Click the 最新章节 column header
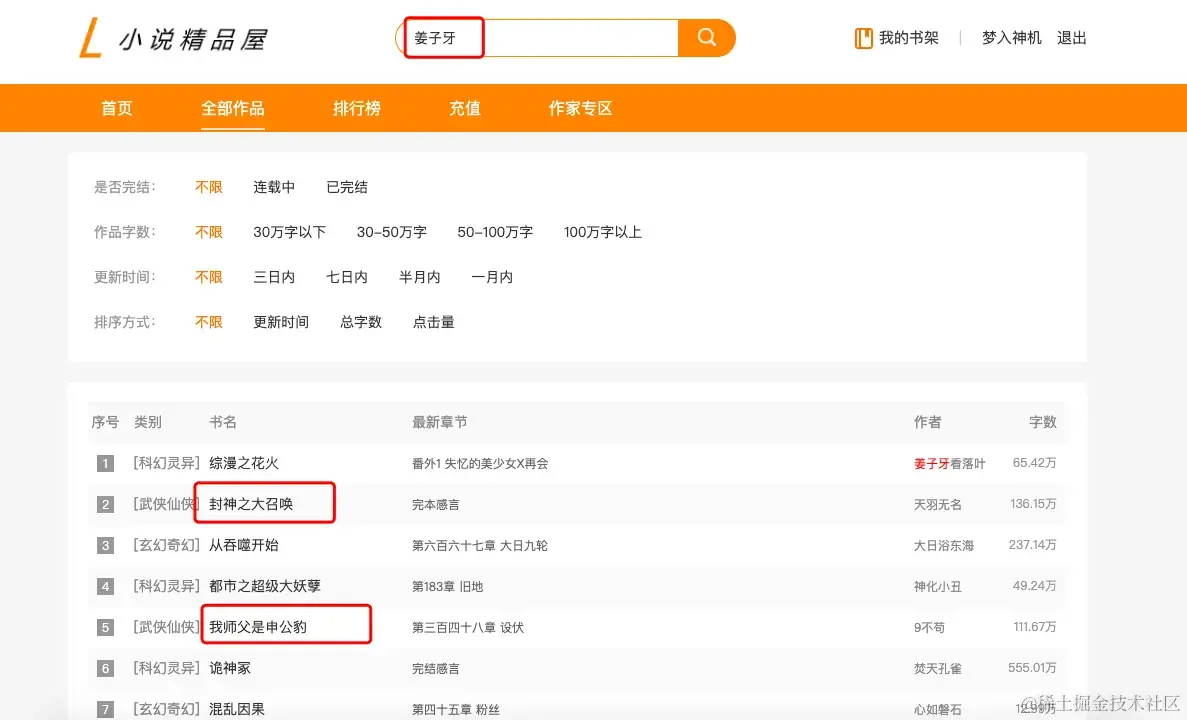1187x720 pixels. point(439,422)
